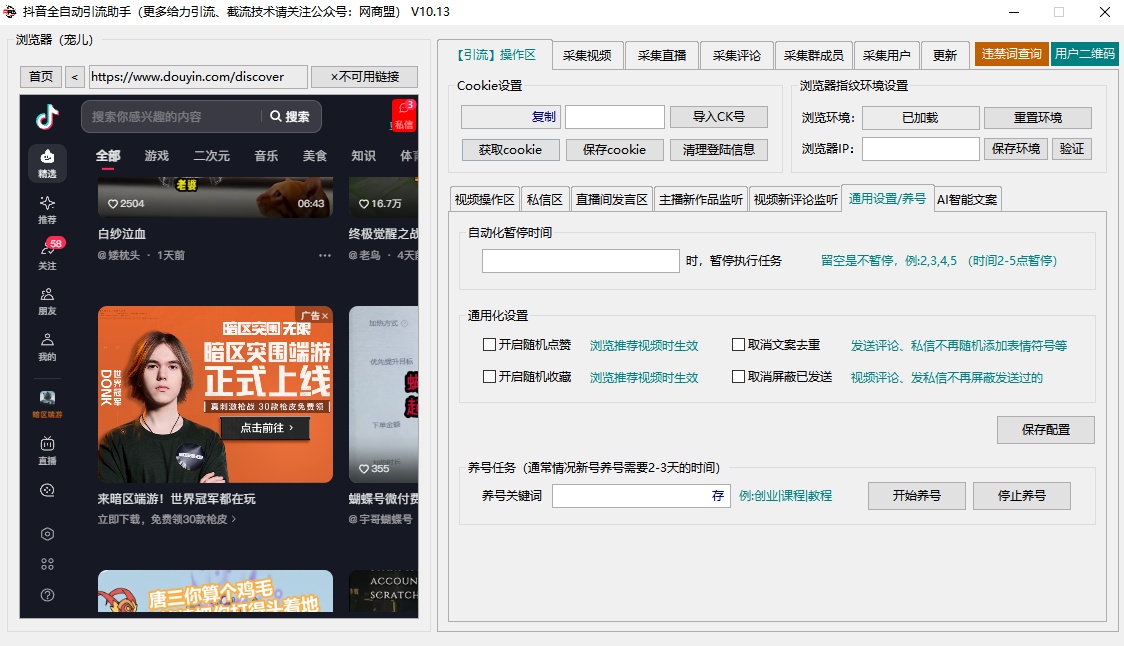Click the magnifier 搜索 button
The image size is (1124, 646).
[x=290, y=117]
